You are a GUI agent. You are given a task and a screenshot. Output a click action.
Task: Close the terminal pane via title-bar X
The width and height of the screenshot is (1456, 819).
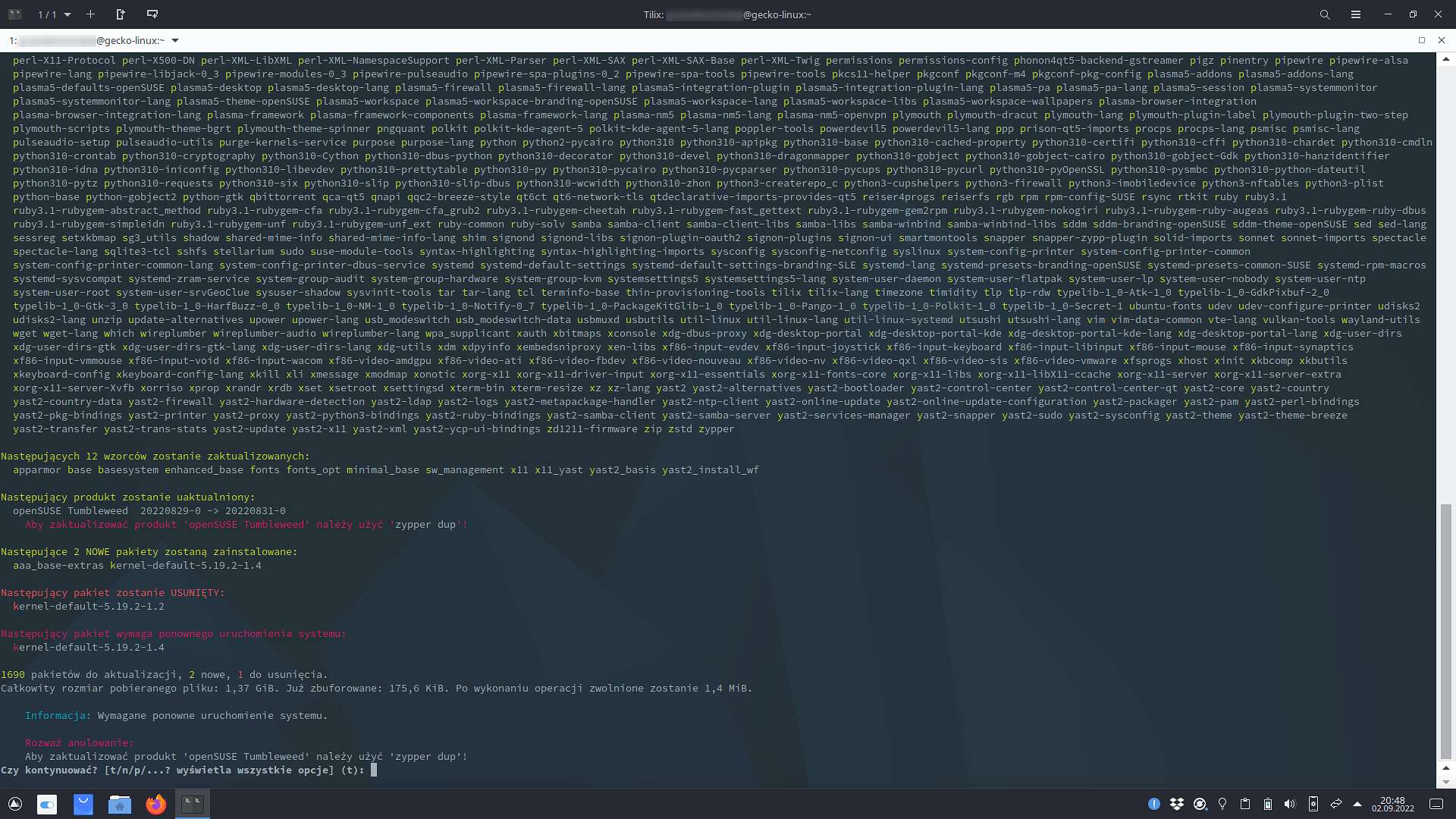[x=1442, y=40]
